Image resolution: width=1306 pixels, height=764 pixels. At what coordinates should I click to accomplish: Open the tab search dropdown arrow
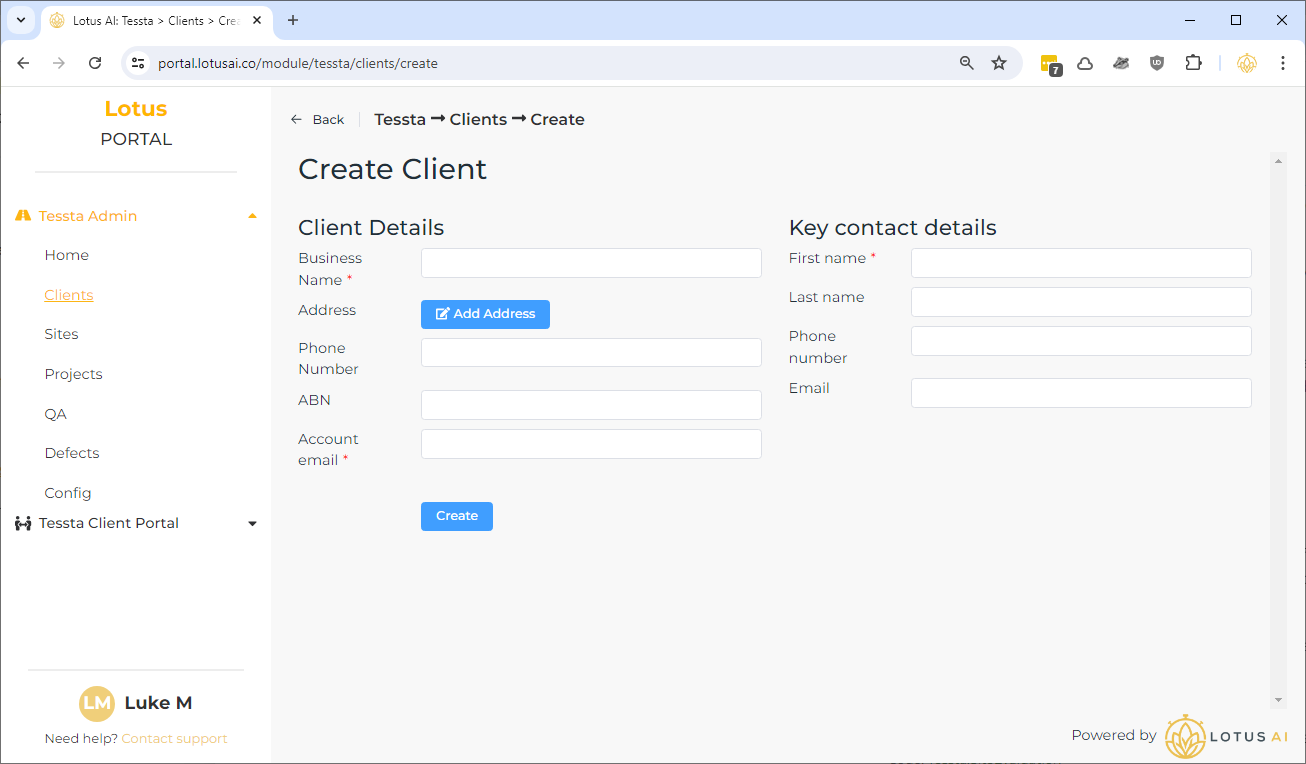point(20,20)
